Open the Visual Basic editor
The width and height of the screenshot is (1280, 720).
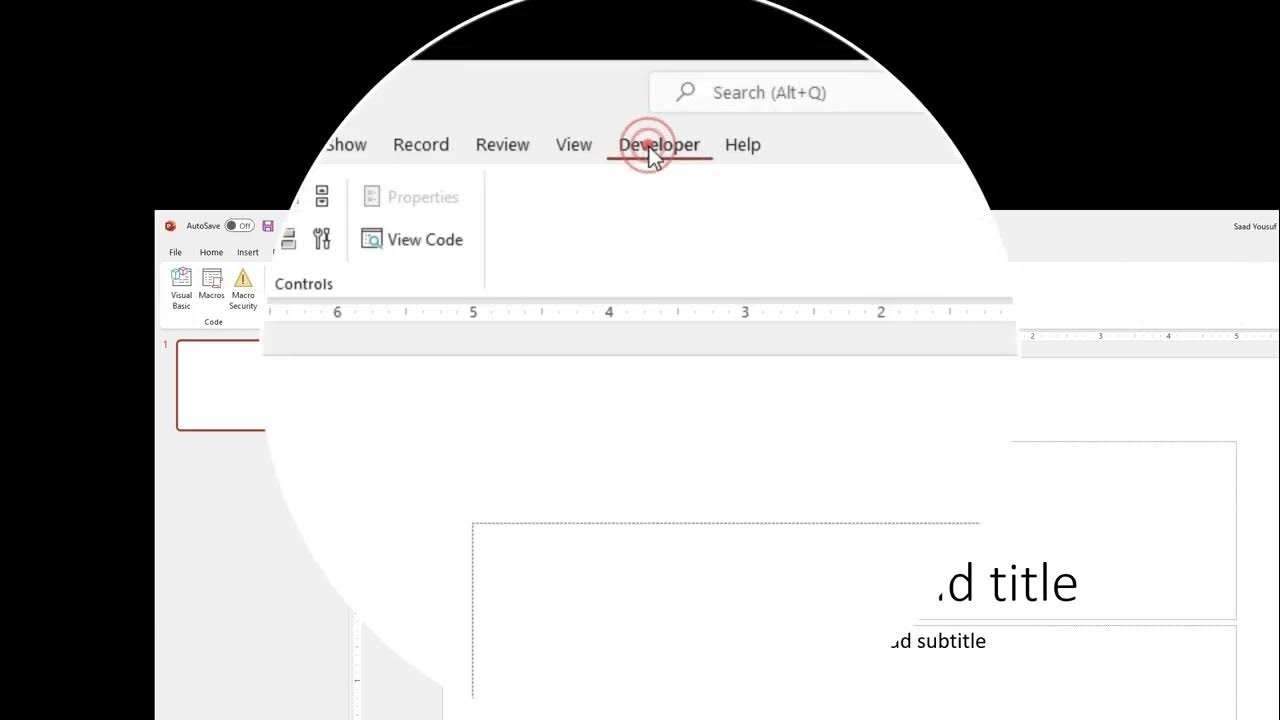[181, 289]
